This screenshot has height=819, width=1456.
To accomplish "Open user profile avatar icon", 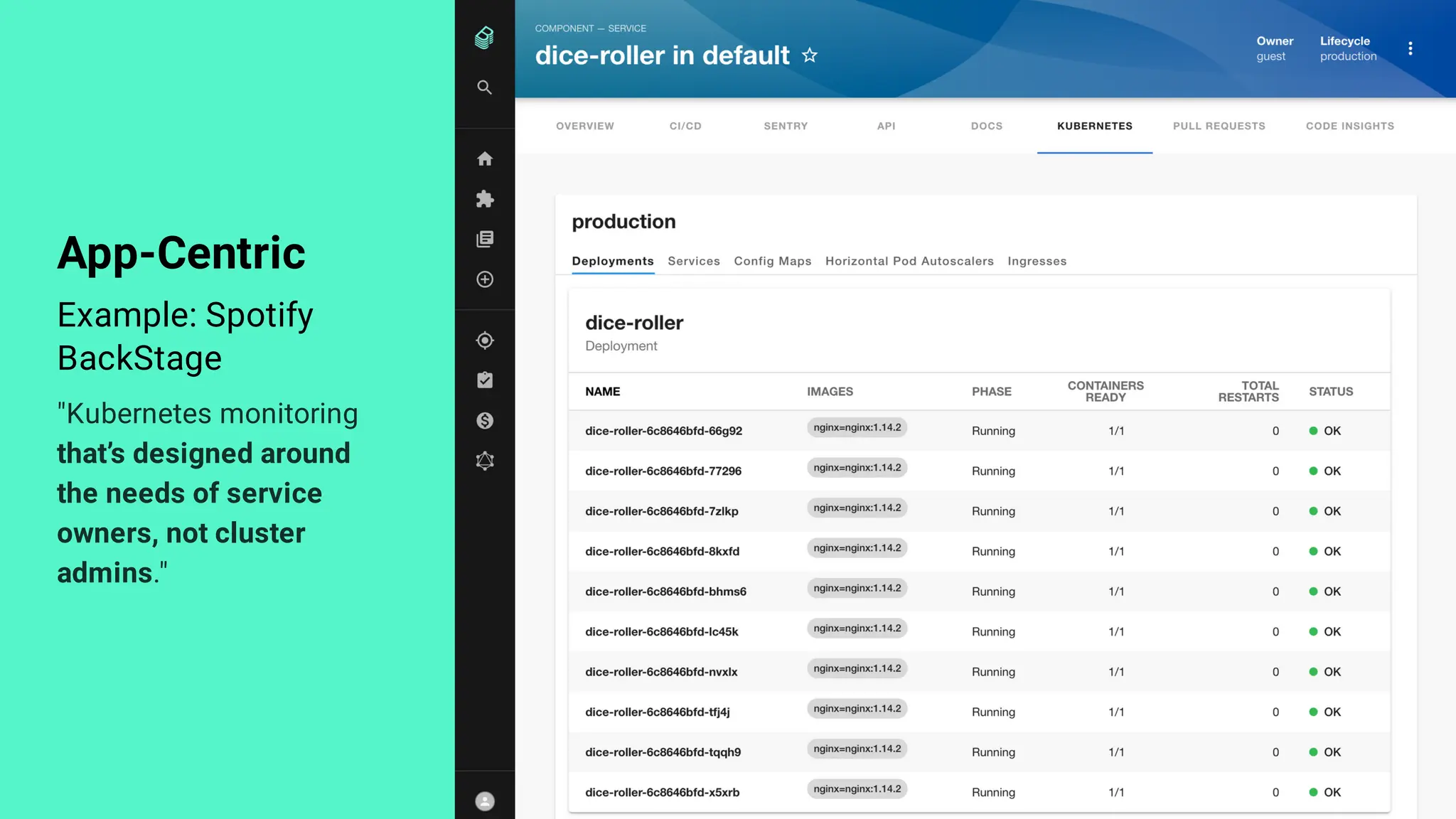I will (485, 801).
